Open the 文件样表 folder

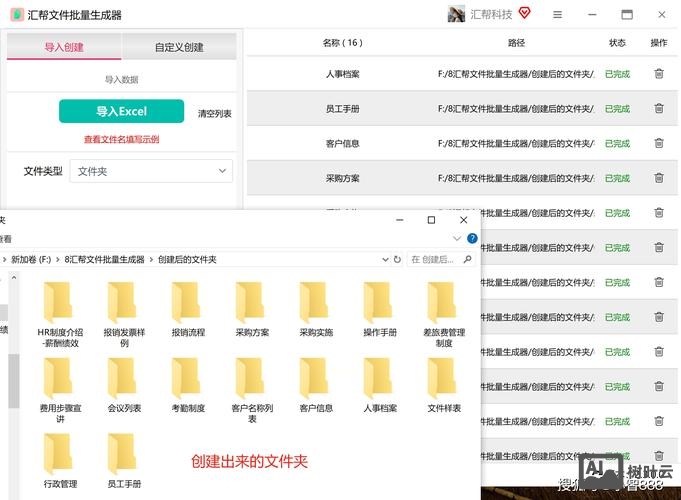coord(444,385)
